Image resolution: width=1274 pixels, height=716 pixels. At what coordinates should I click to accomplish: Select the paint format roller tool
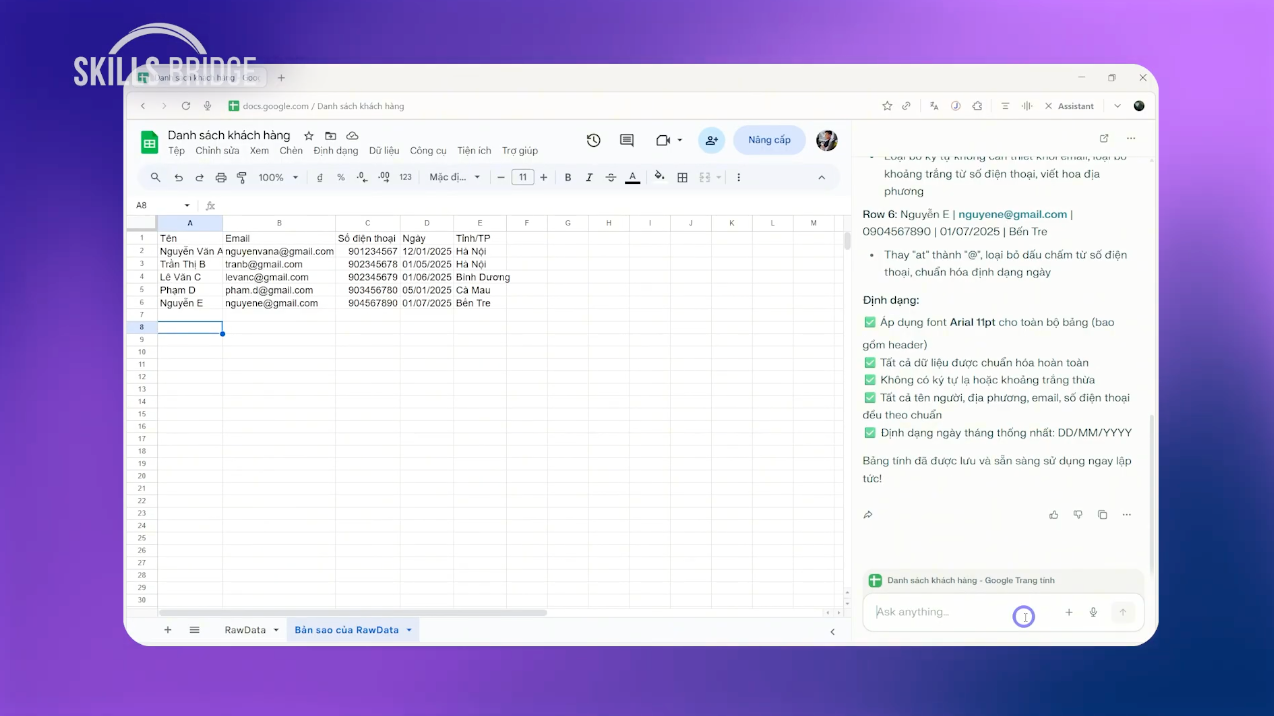tap(241, 178)
